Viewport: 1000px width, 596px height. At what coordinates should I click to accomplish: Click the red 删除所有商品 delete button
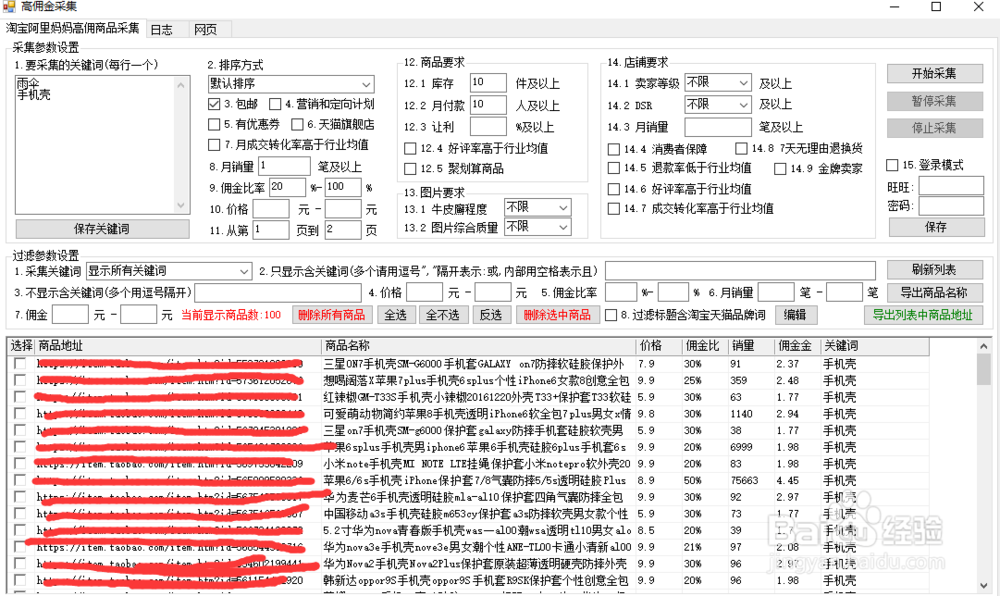(333, 314)
